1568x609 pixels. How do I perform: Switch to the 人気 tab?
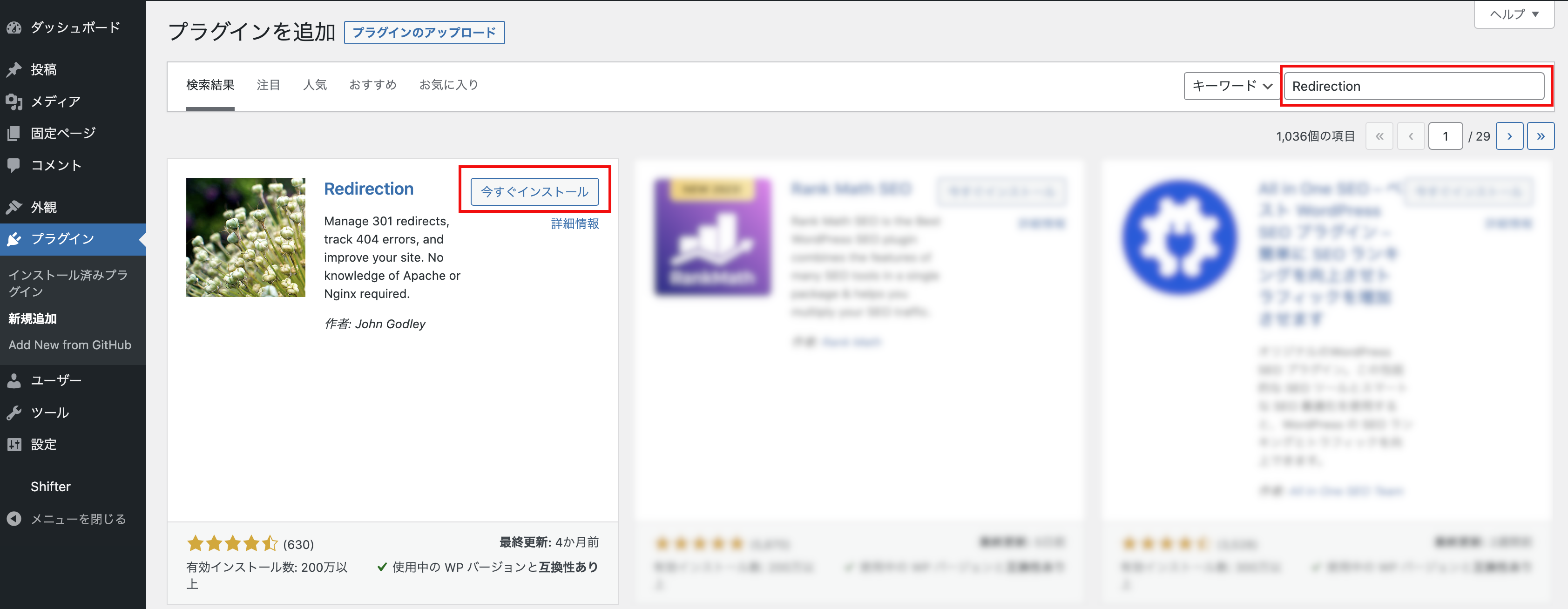tap(315, 85)
